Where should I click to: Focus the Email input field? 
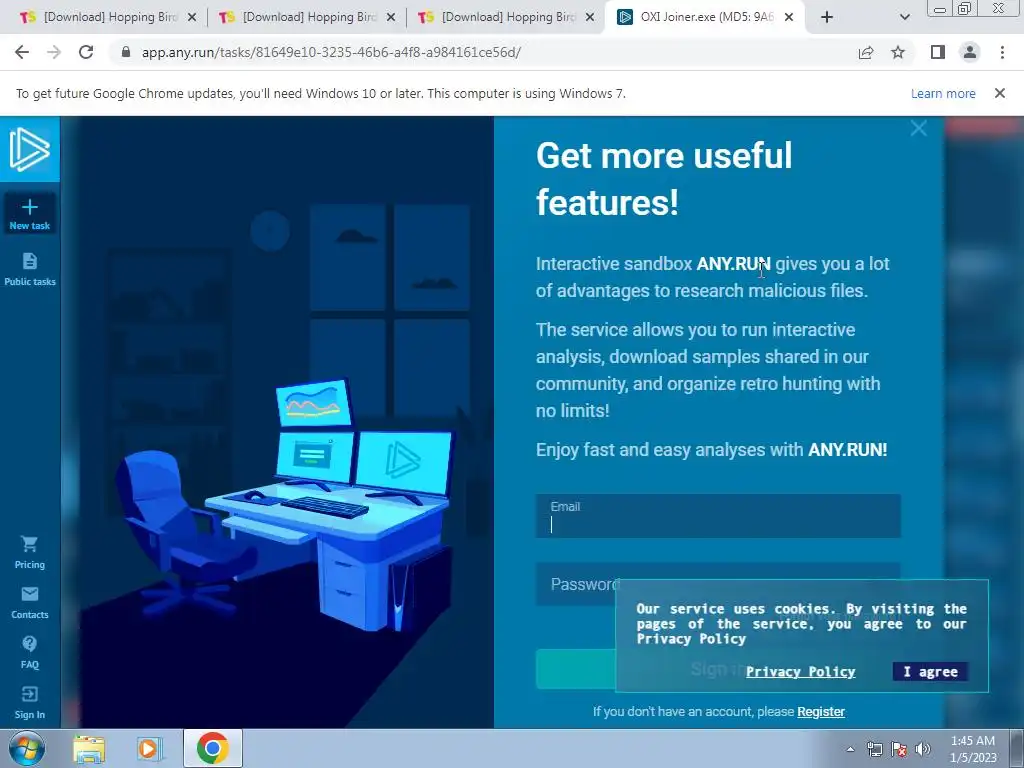[718, 516]
